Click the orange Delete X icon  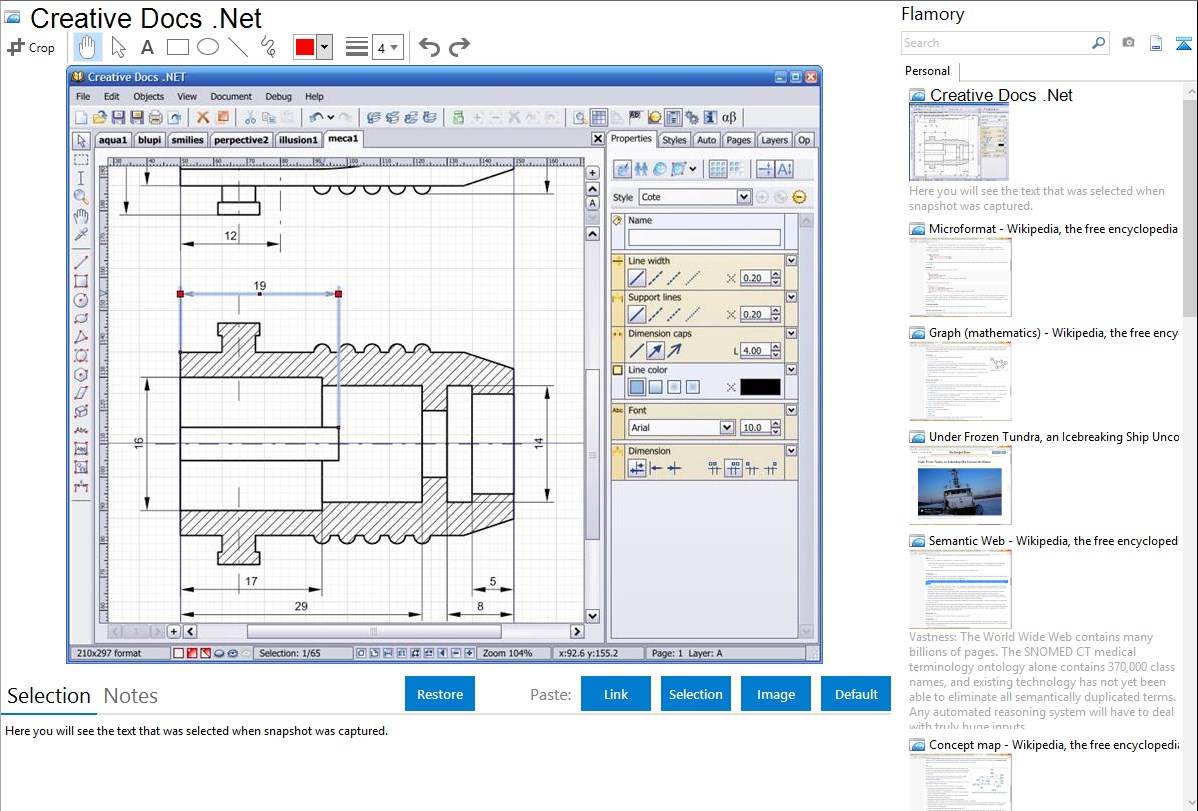[202, 117]
